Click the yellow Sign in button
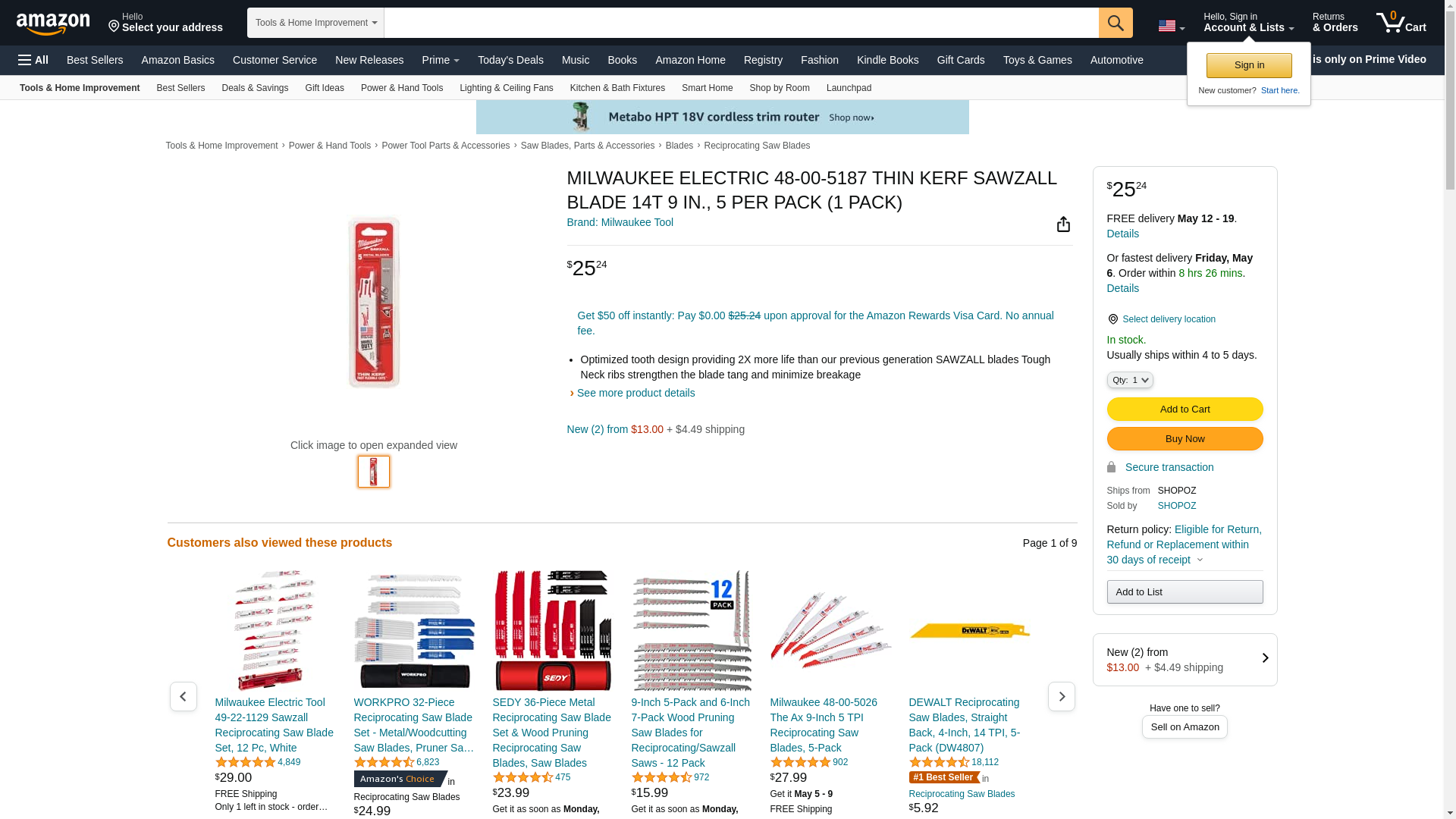The height and width of the screenshot is (819, 1456). 1249,65
